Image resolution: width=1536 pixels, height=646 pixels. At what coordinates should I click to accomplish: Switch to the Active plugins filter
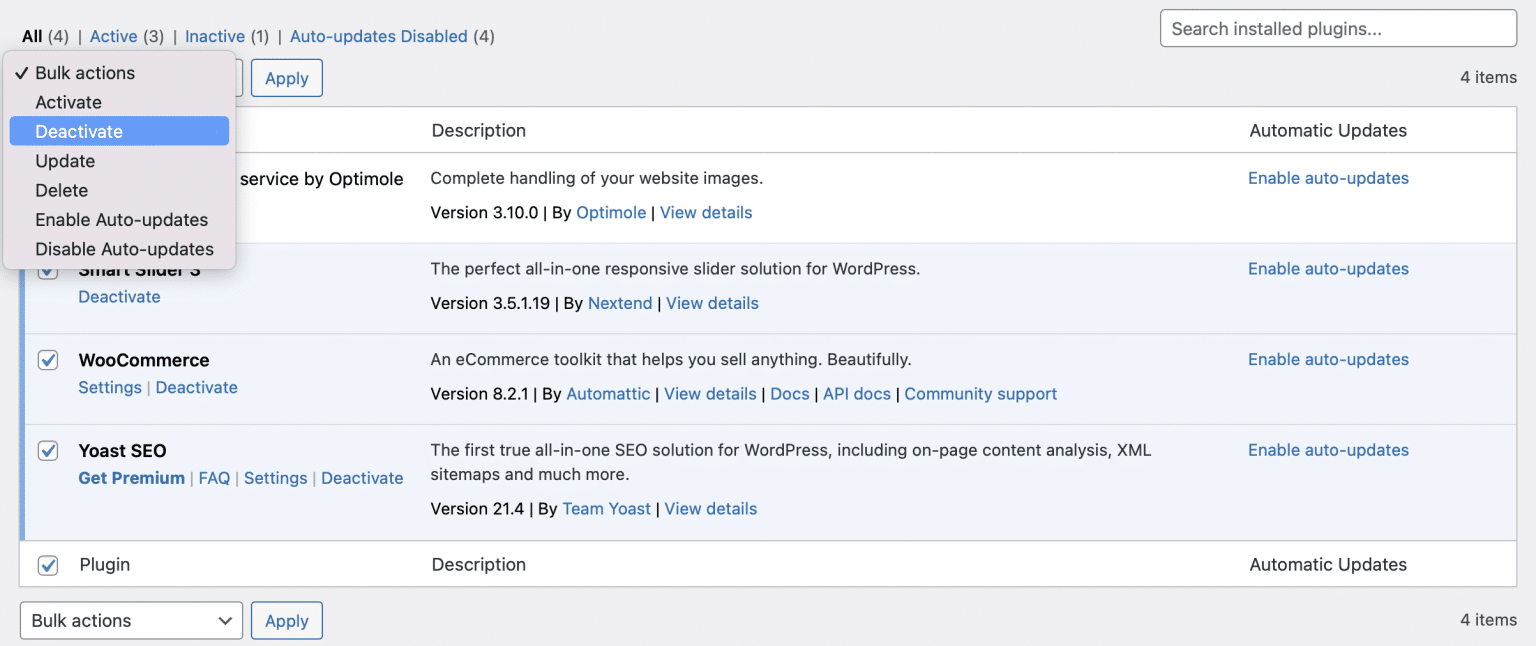click(113, 35)
